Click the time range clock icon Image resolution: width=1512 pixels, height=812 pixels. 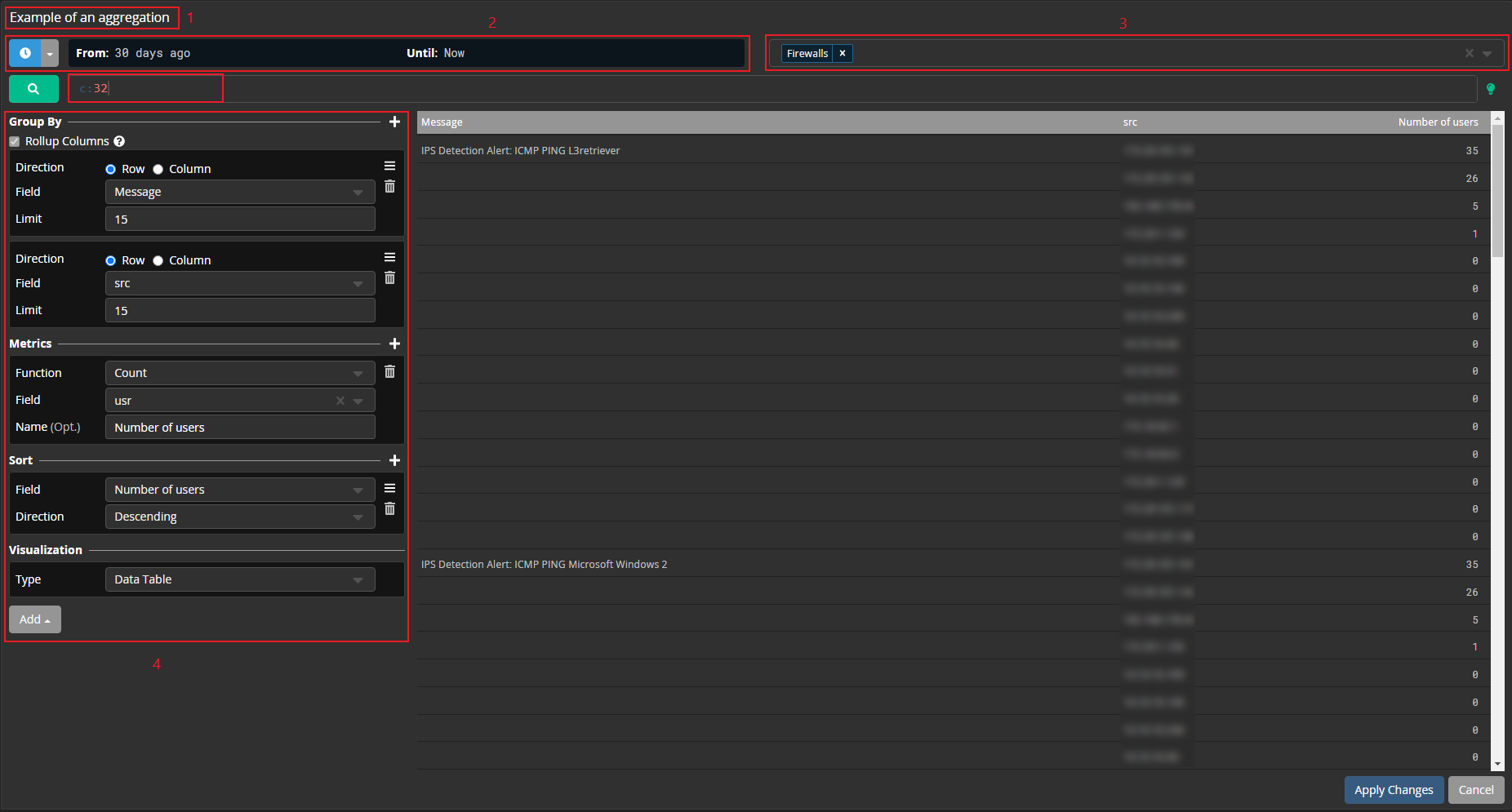coord(24,52)
